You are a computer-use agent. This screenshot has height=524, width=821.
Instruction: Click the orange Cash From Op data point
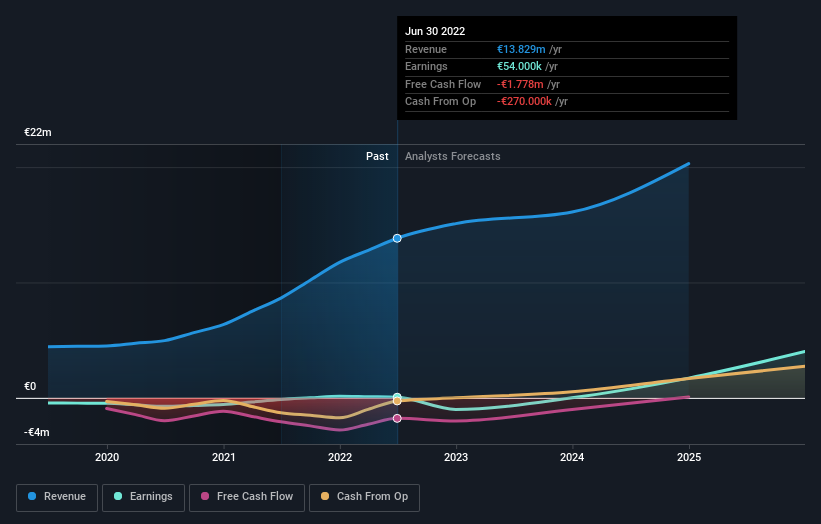click(x=397, y=401)
